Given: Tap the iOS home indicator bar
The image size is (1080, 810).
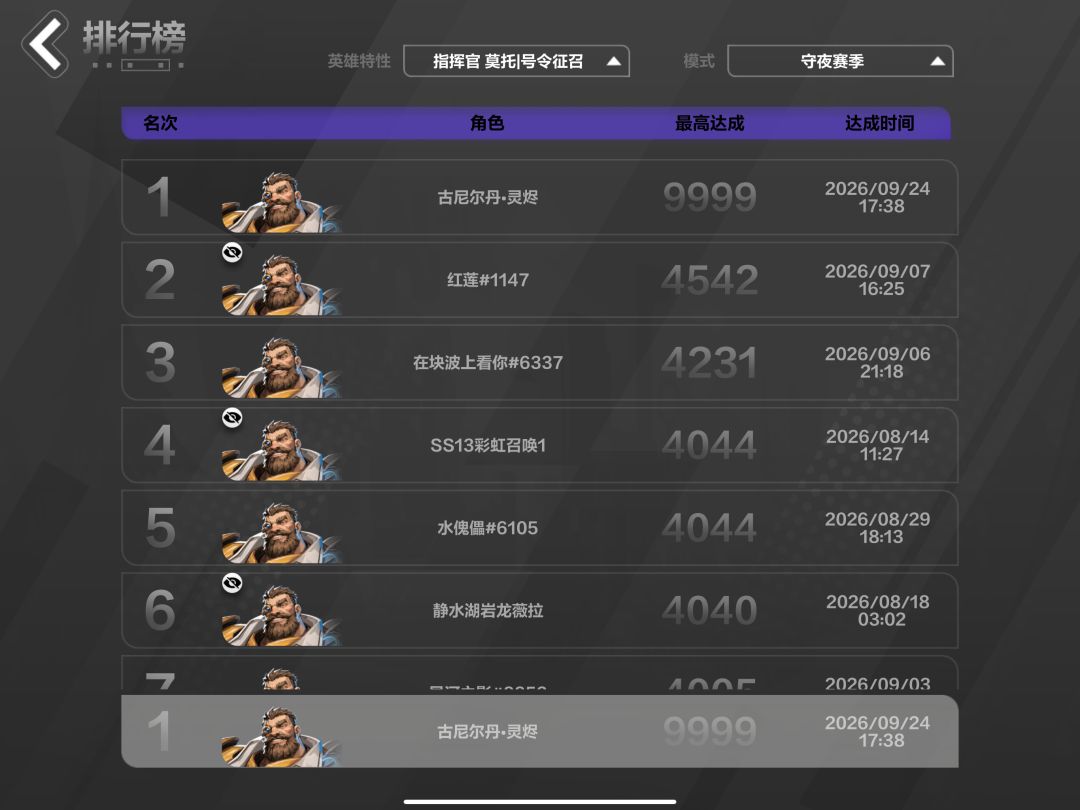Looking at the screenshot, I should pyautogui.click(x=540, y=802).
